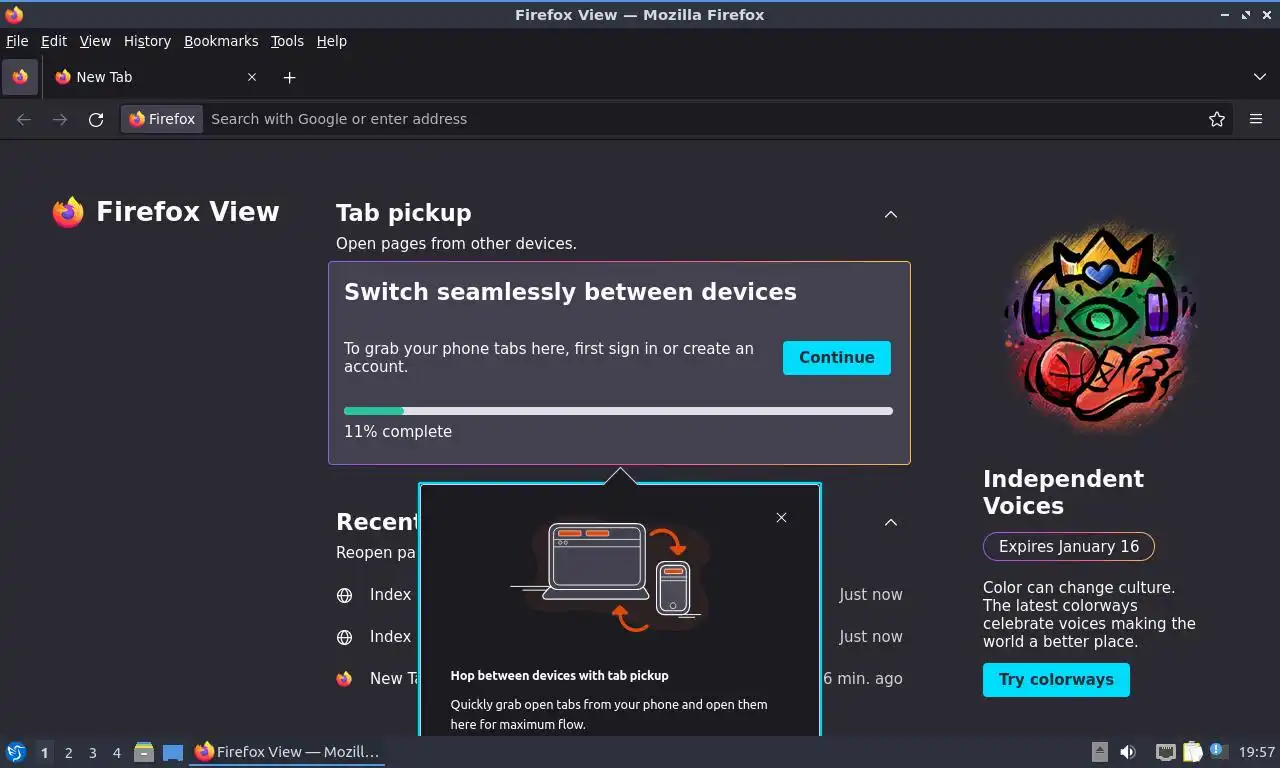Open the Edit menu

pos(54,41)
